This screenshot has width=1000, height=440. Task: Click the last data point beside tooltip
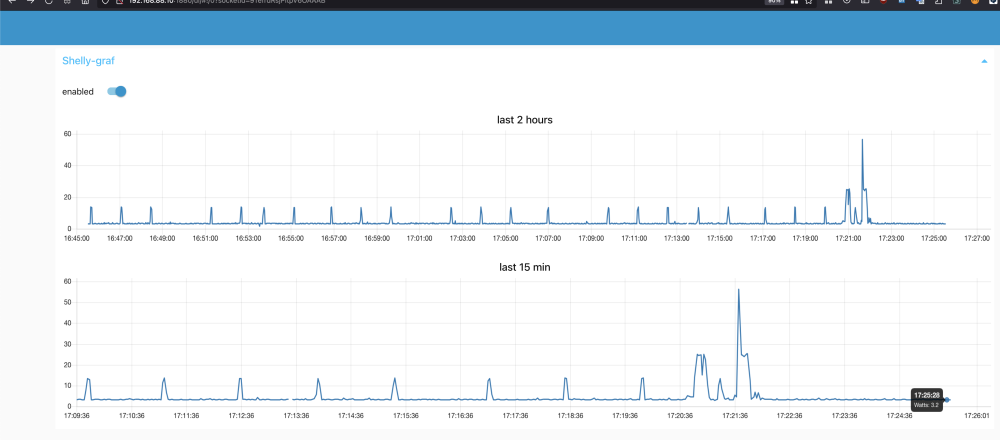click(x=948, y=400)
